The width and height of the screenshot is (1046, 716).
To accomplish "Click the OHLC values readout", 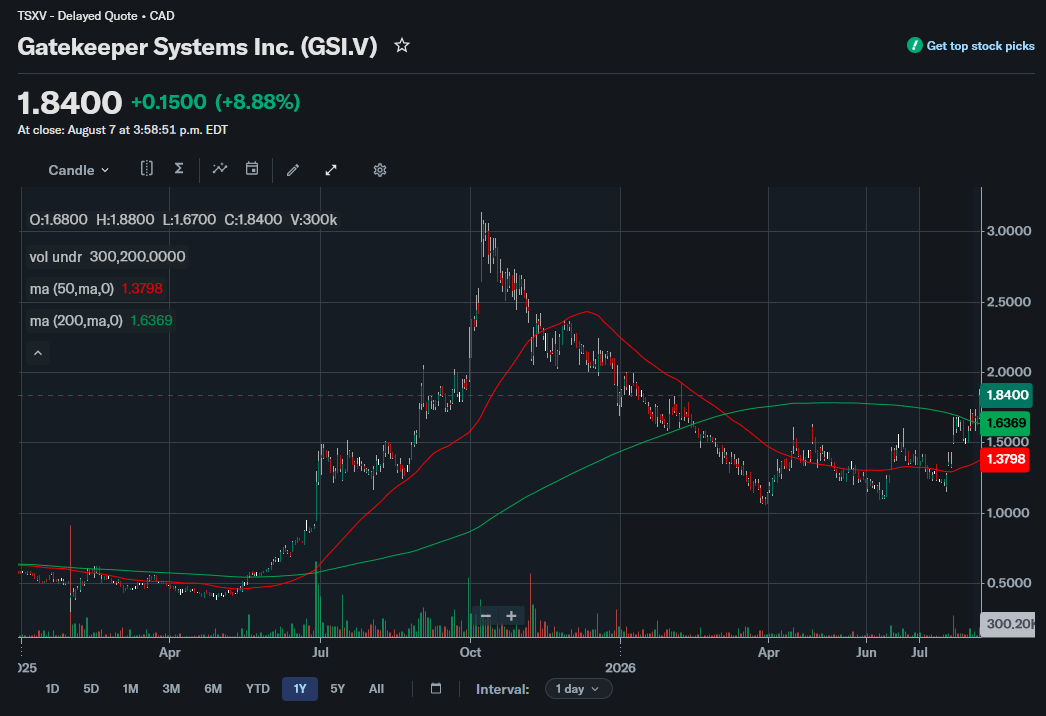I will [183, 220].
